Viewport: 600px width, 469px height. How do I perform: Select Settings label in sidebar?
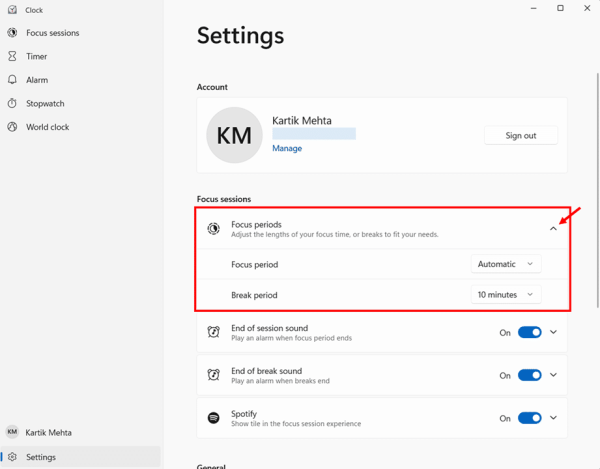click(x=41, y=457)
